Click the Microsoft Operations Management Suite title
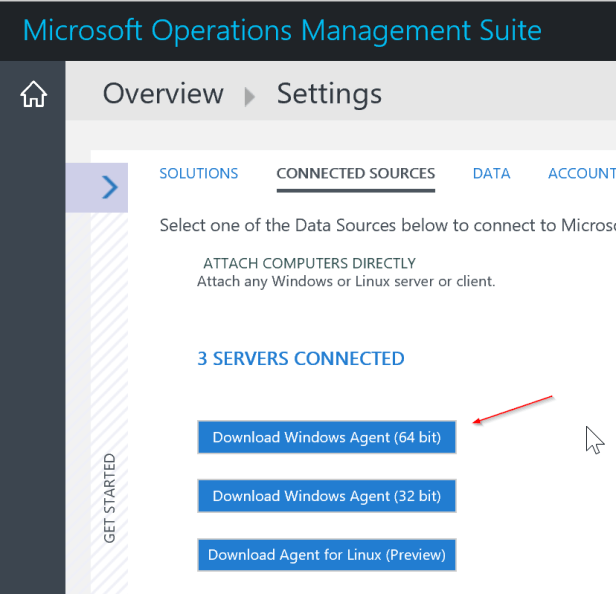 [282, 29]
